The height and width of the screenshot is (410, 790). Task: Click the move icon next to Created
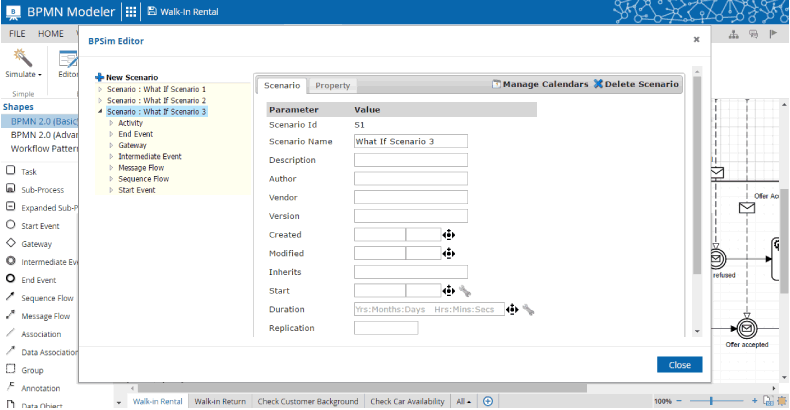pos(449,234)
